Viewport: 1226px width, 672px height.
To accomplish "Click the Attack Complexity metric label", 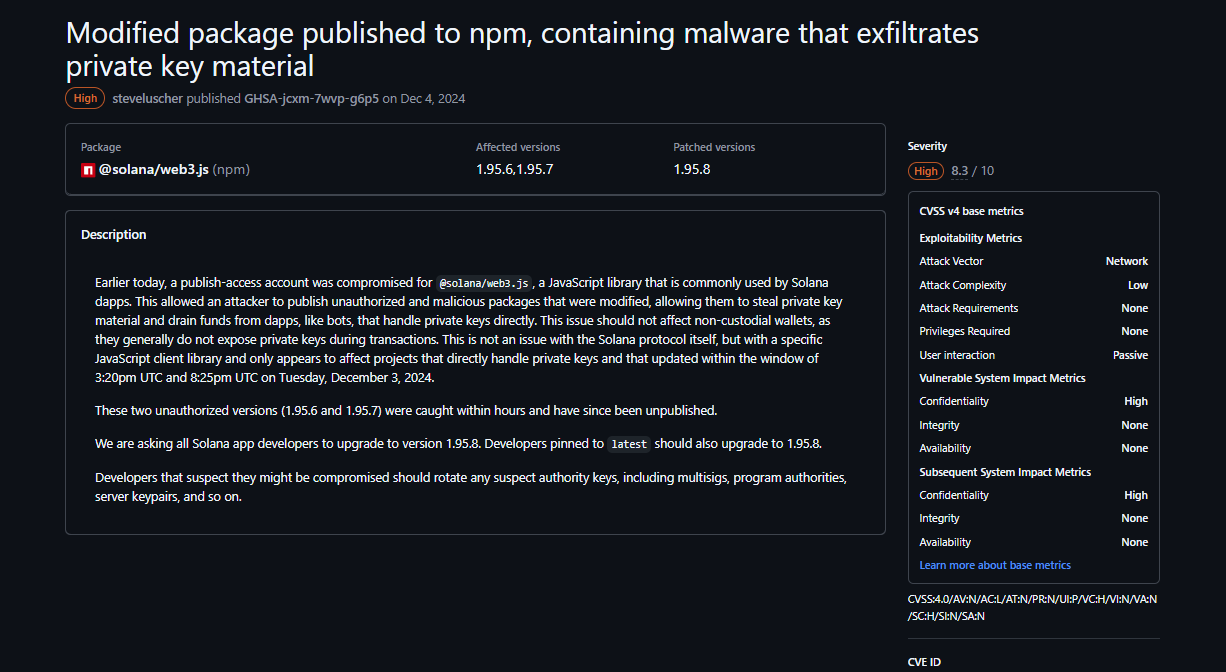I will pos(963,285).
